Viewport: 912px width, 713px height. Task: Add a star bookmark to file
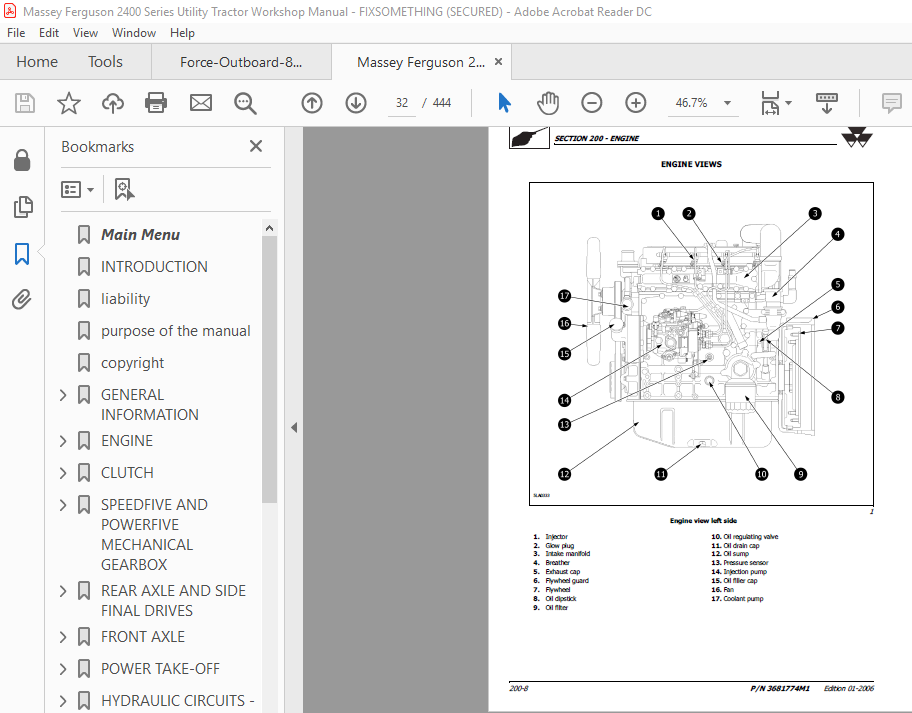pos(69,103)
